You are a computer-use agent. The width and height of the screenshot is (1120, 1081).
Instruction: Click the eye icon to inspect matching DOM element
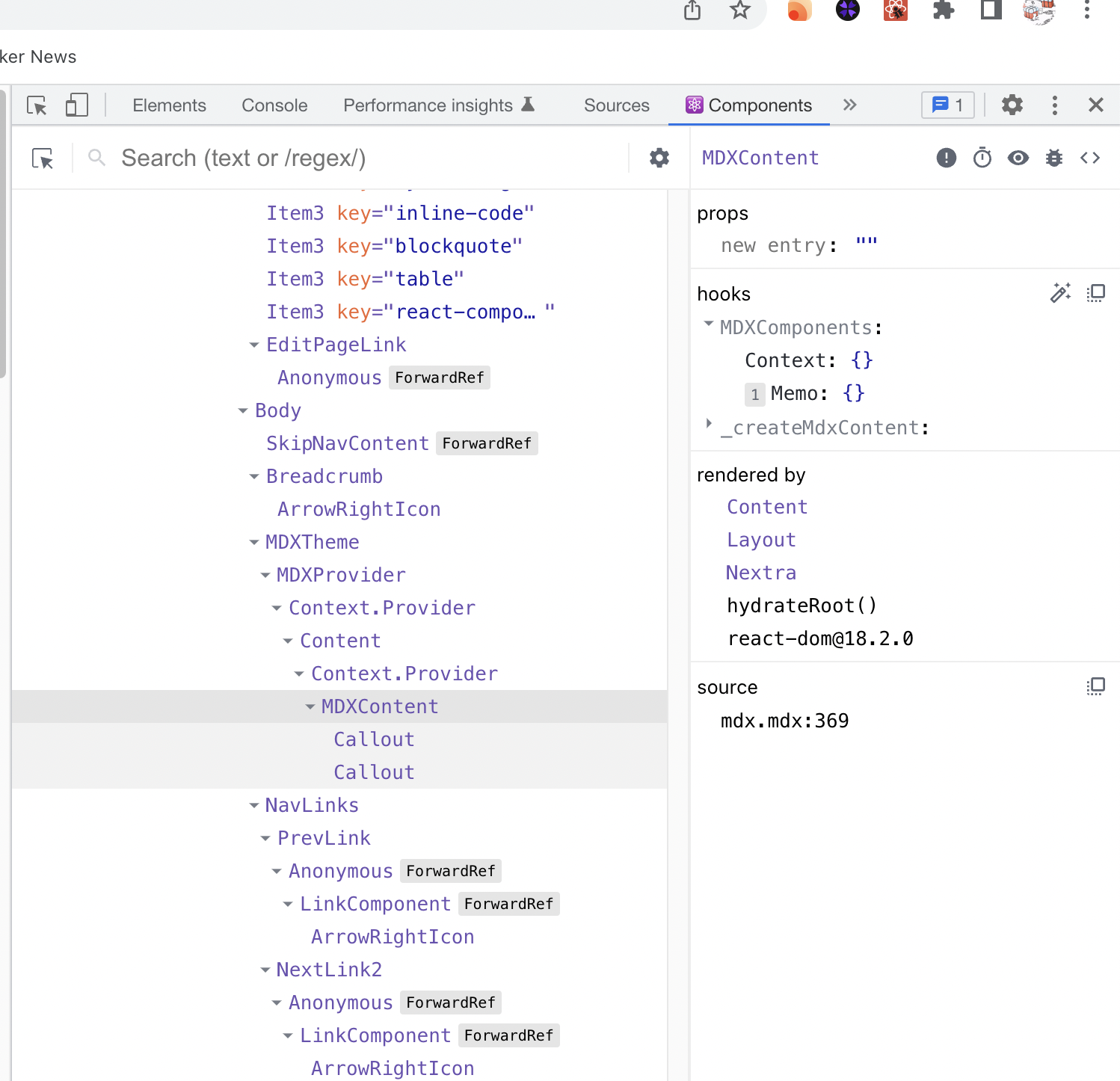coord(1018,158)
